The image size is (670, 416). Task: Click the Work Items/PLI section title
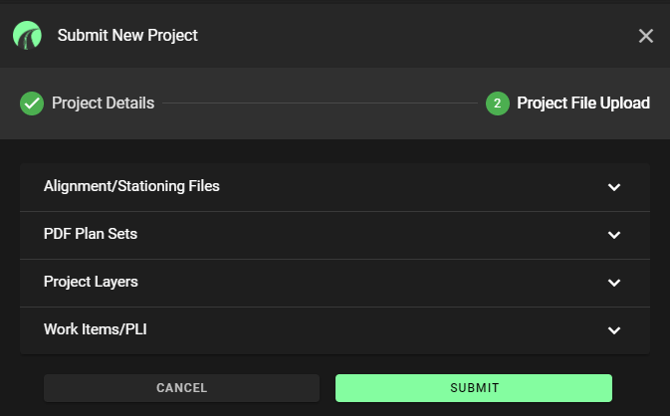click(x=95, y=329)
